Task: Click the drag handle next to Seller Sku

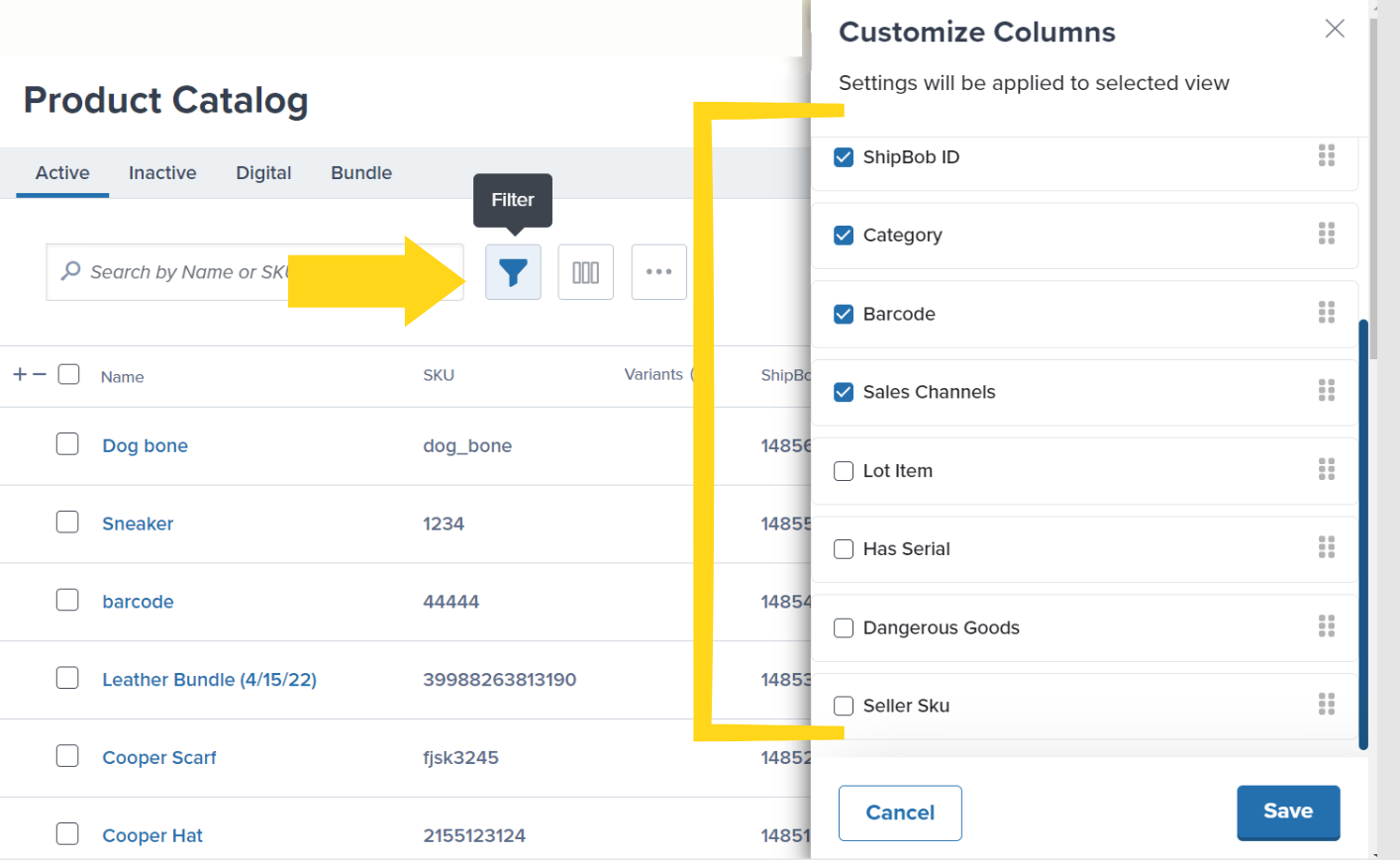Action: [1327, 704]
